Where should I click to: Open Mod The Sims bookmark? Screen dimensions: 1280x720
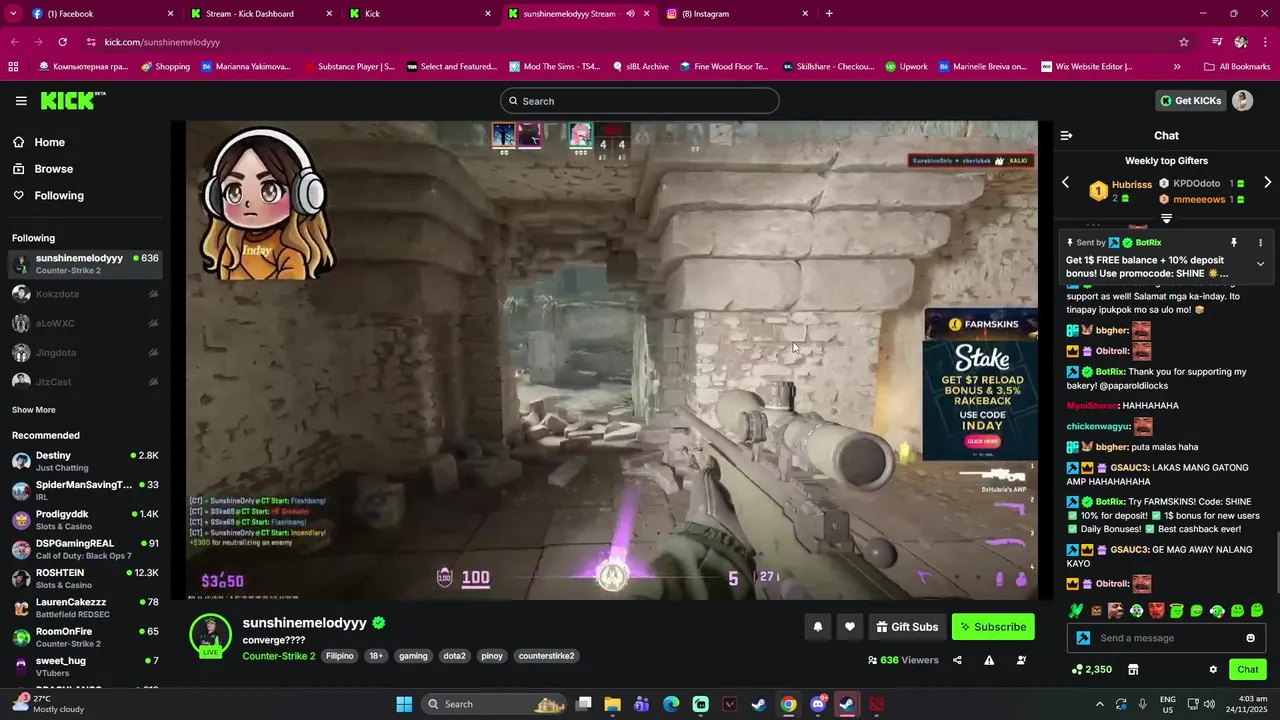click(555, 66)
